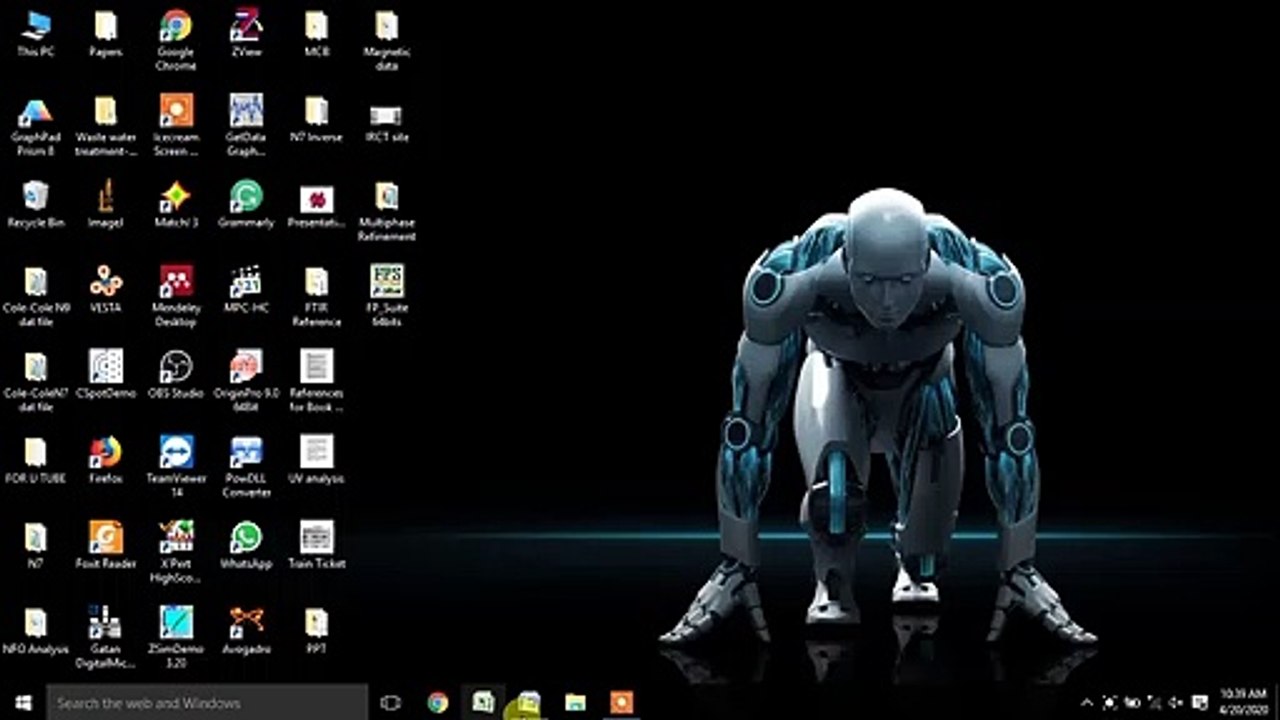1280x720 pixels.
Task: Click the CSpotDemo desktop shortcut
Action: pyautogui.click(x=106, y=375)
